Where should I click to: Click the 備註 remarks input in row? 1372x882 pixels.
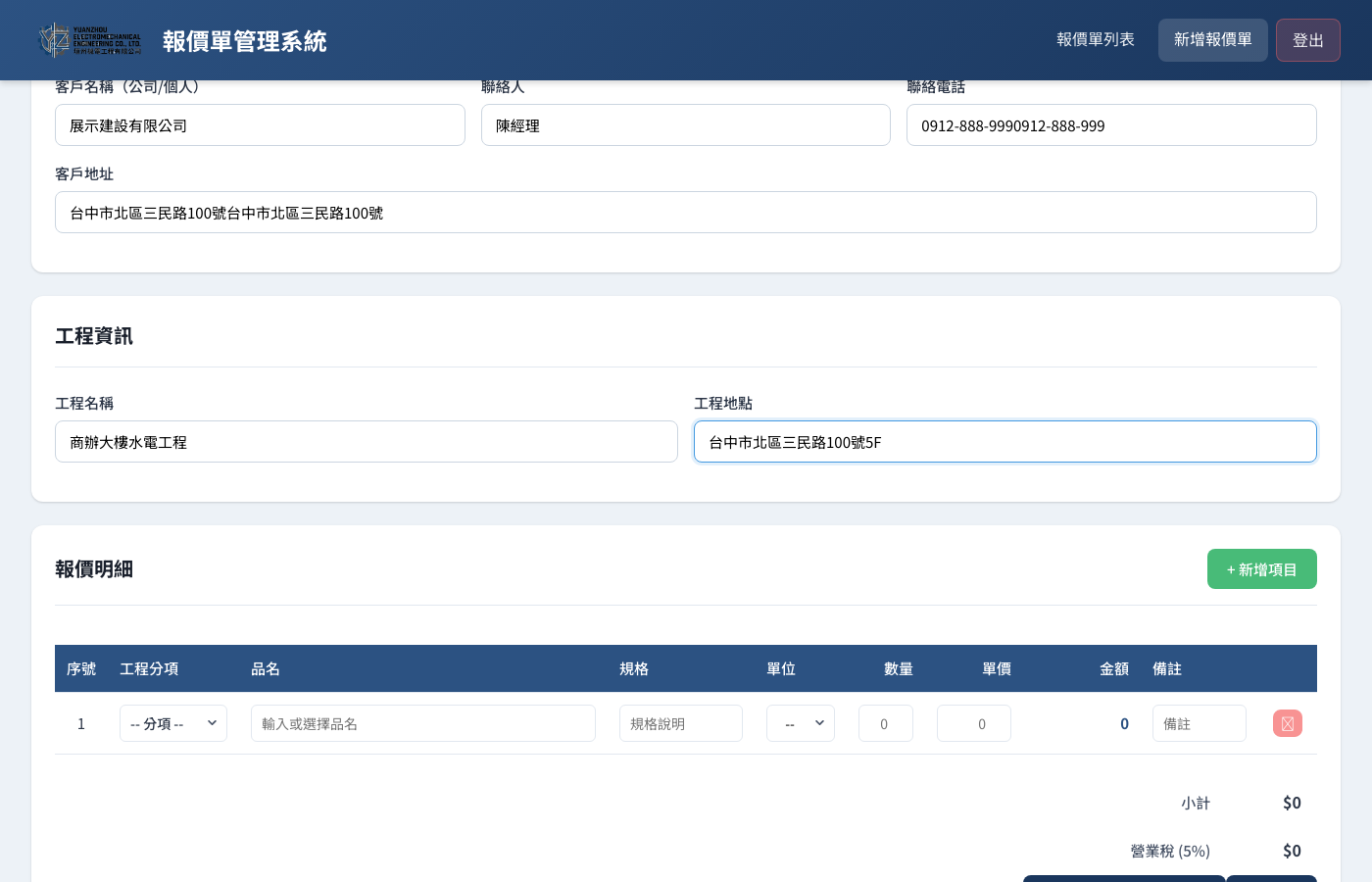1199,723
